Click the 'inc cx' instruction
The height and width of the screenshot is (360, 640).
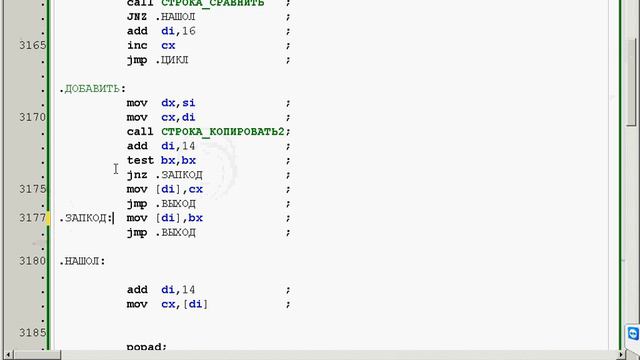tap(151, 45)
